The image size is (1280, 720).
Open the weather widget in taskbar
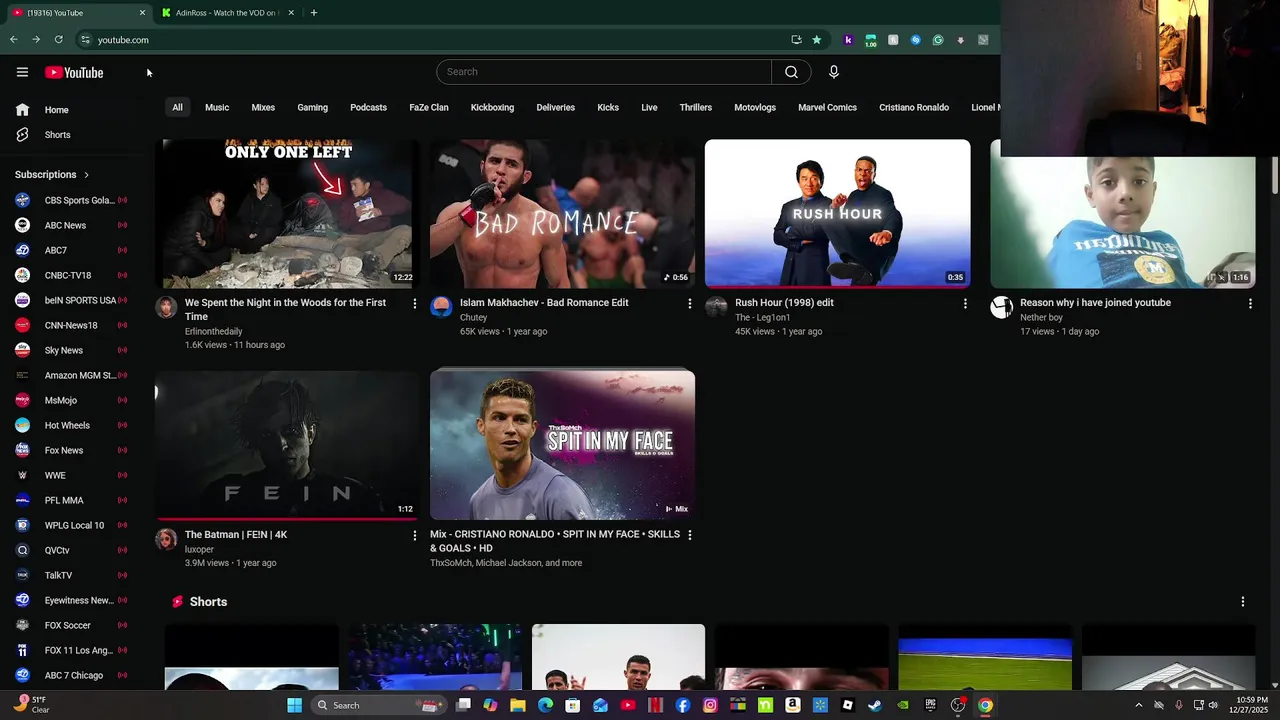tap(30, 705)
